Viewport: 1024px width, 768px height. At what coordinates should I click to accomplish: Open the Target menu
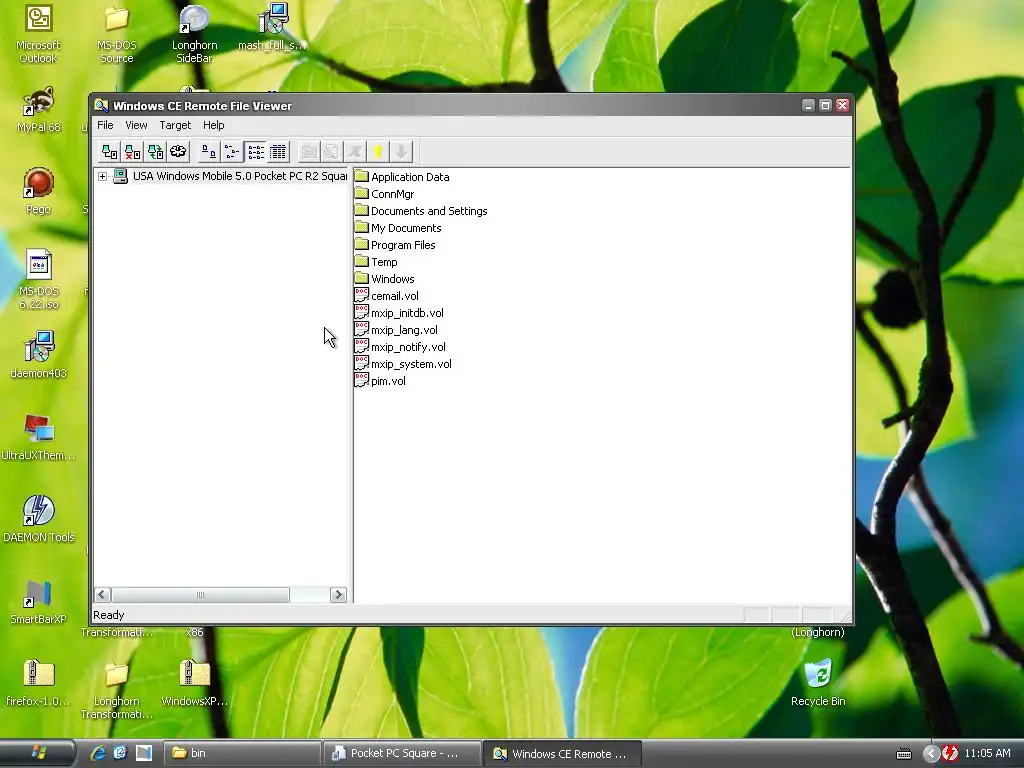point(175,125)
